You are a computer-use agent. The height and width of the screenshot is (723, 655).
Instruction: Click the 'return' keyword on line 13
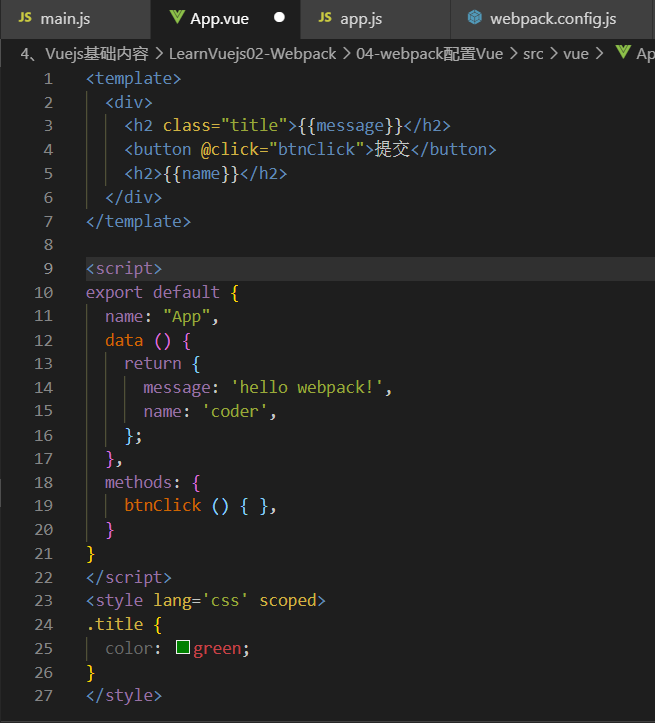153,364
